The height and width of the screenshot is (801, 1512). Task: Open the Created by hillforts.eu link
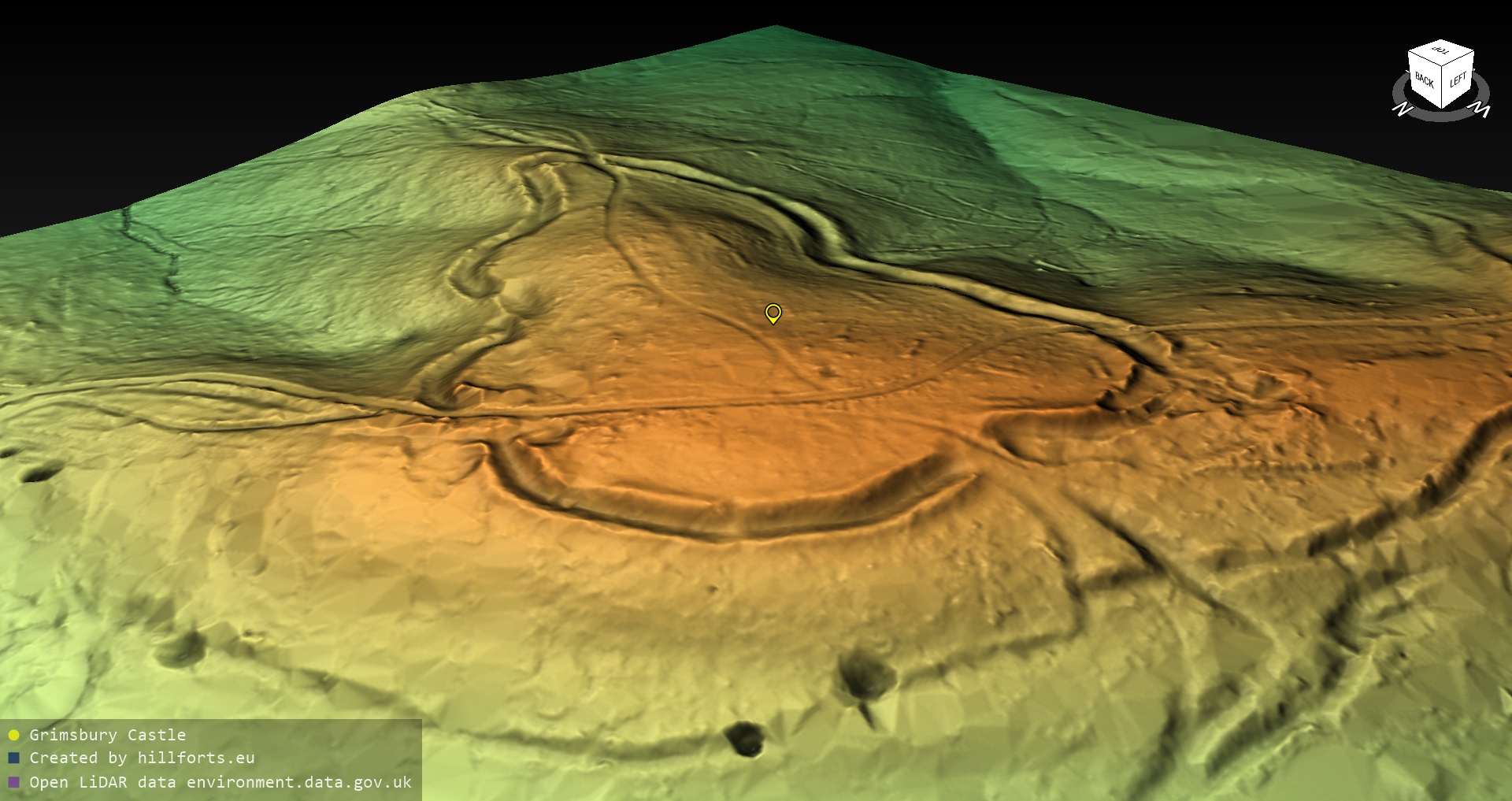coord(142,758)
